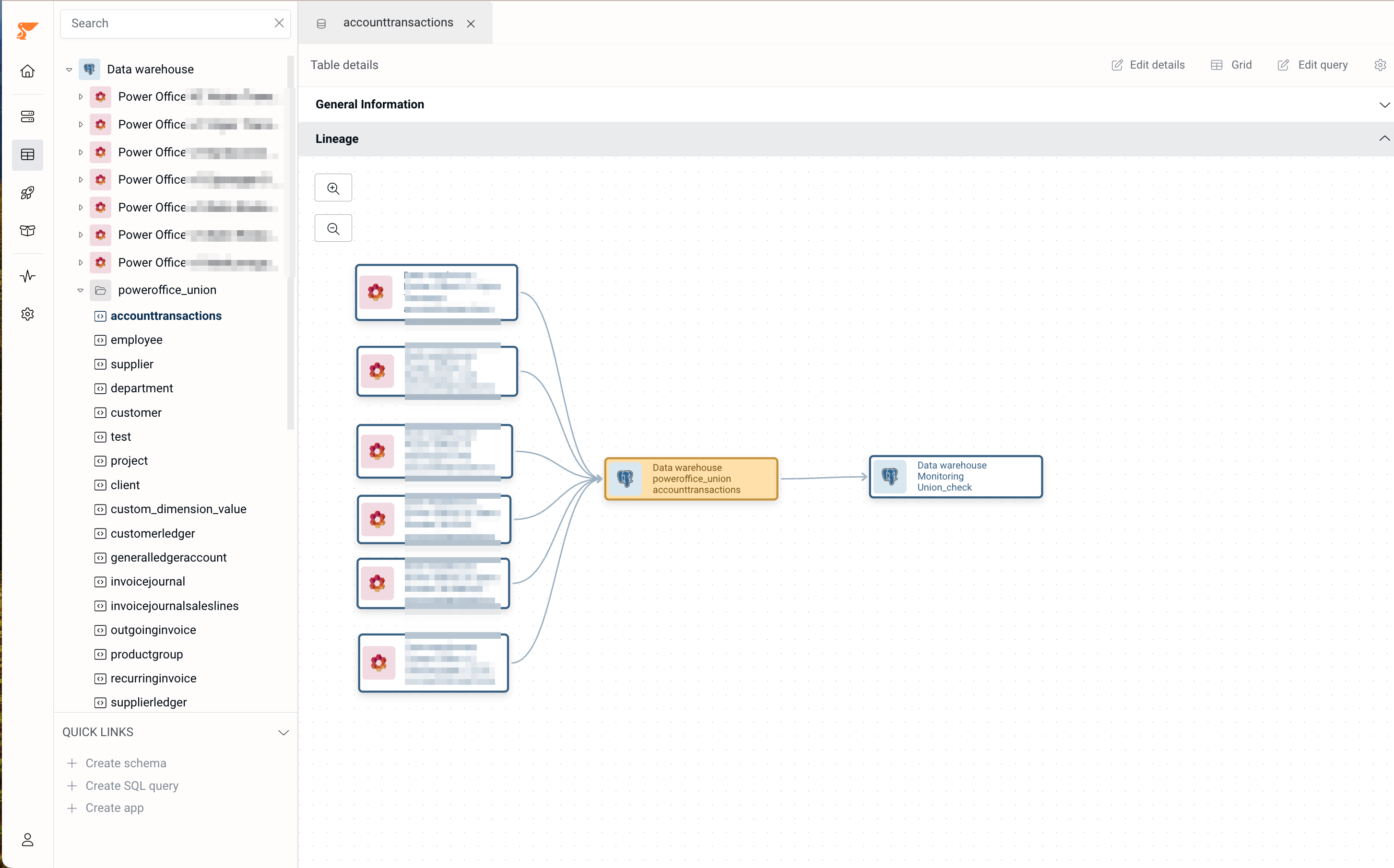Open the rocket launch sidebar icon
1394x868 pixels.
[27, 193]
